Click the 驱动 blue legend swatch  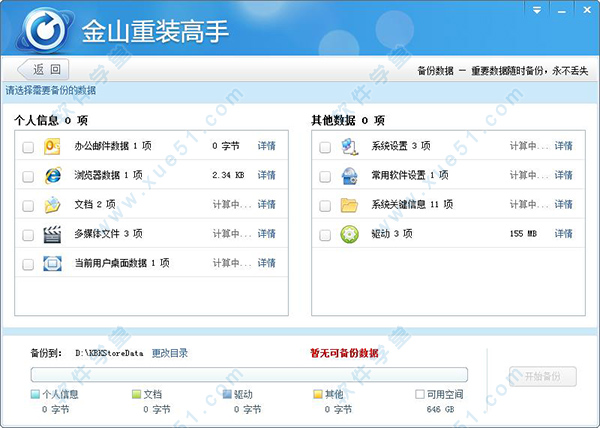point(227,394)
